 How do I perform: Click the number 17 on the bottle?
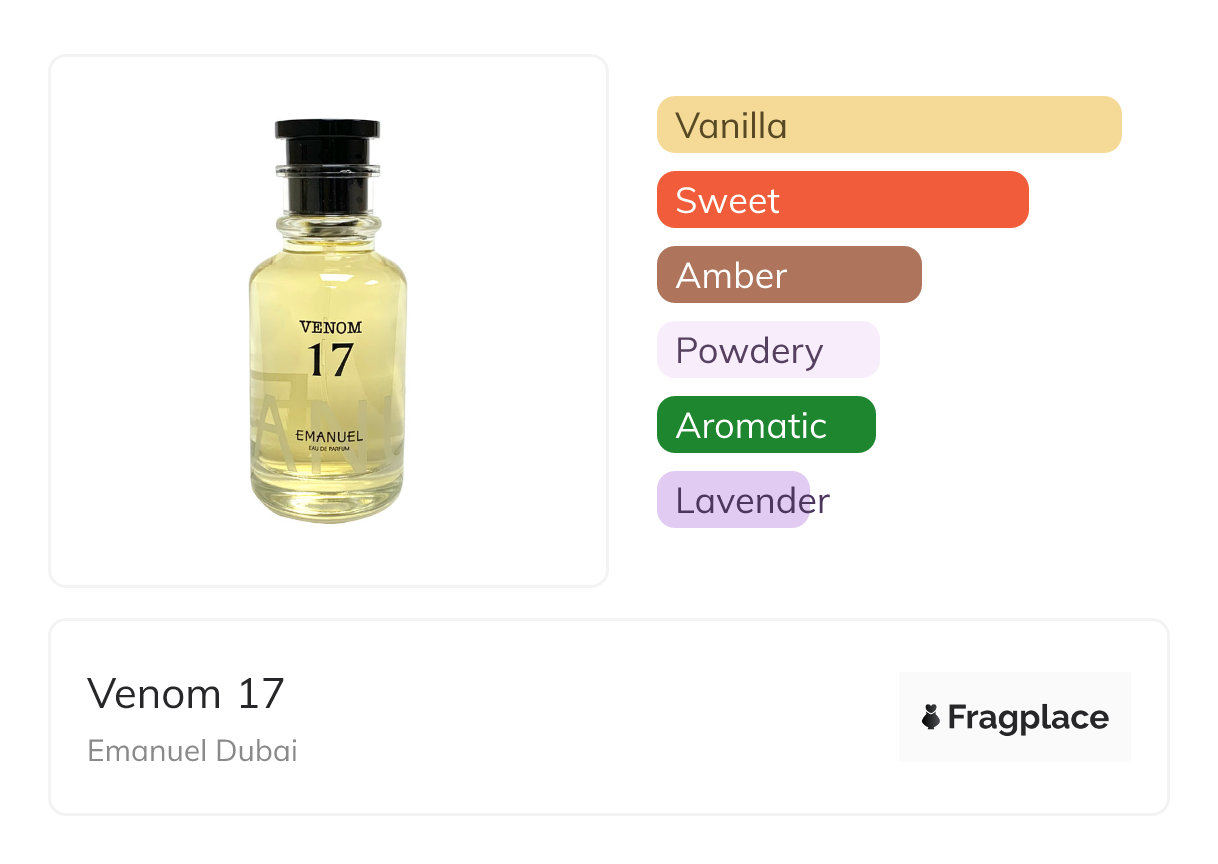tap(330, 360)
